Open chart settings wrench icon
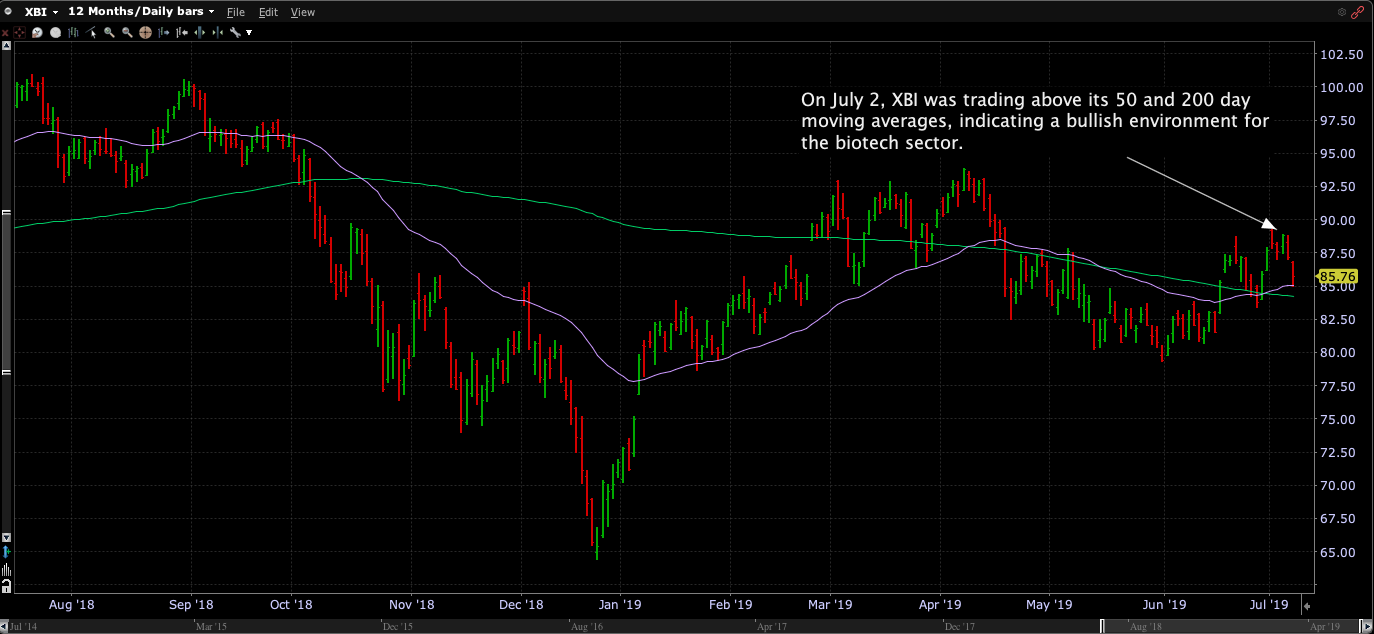1374x634 pixels. pos(235,32)
